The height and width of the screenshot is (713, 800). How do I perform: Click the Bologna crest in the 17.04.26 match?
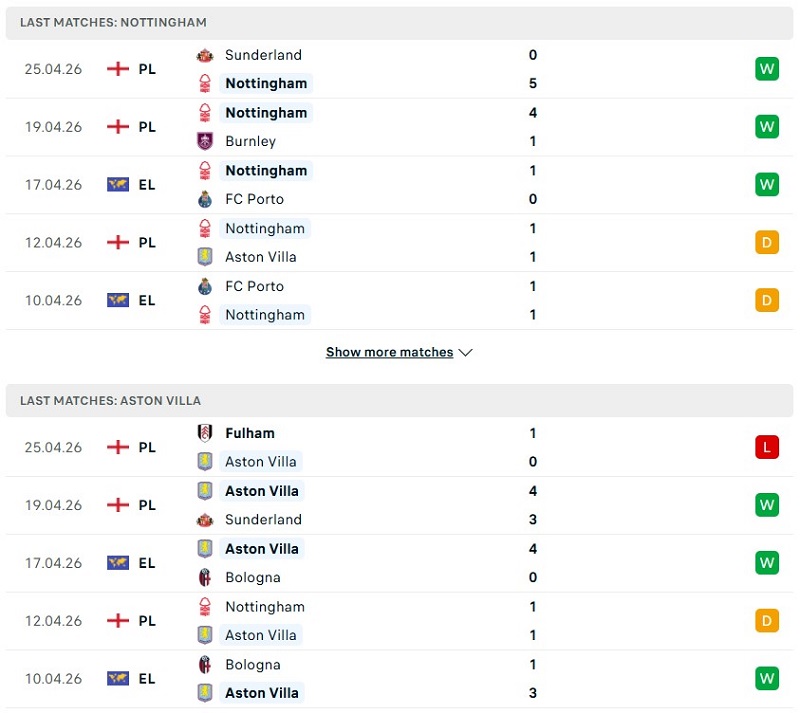[x=205, y=577]
